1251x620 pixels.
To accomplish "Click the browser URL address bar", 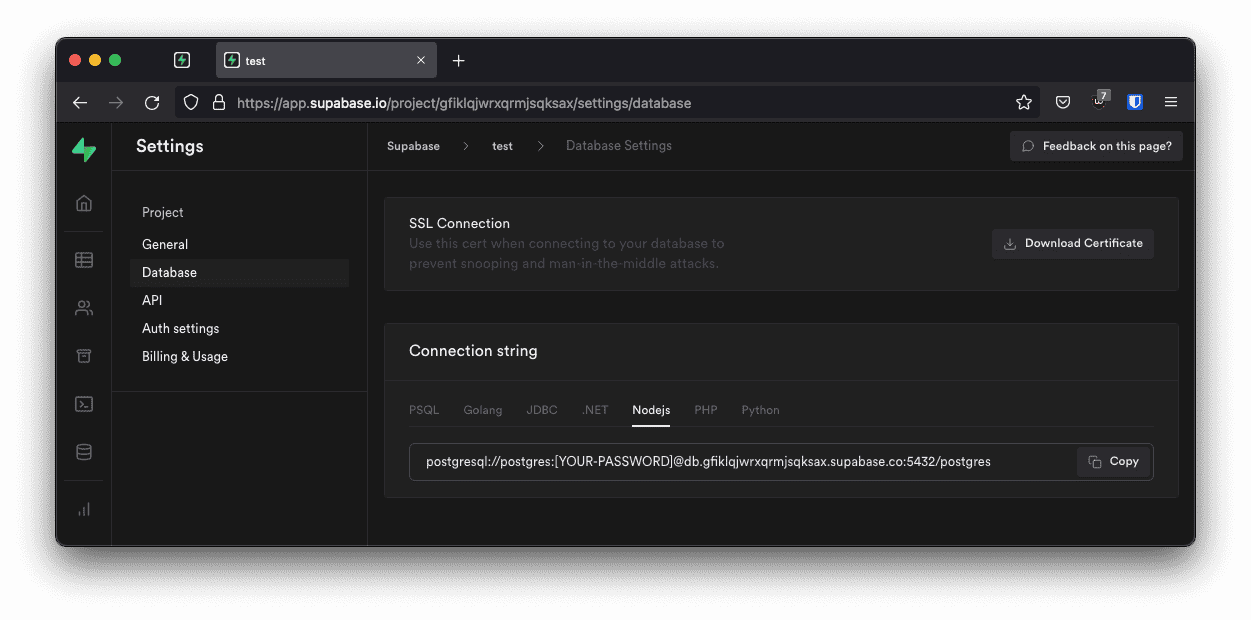I will pyautogui.click(x=606, y=102).
